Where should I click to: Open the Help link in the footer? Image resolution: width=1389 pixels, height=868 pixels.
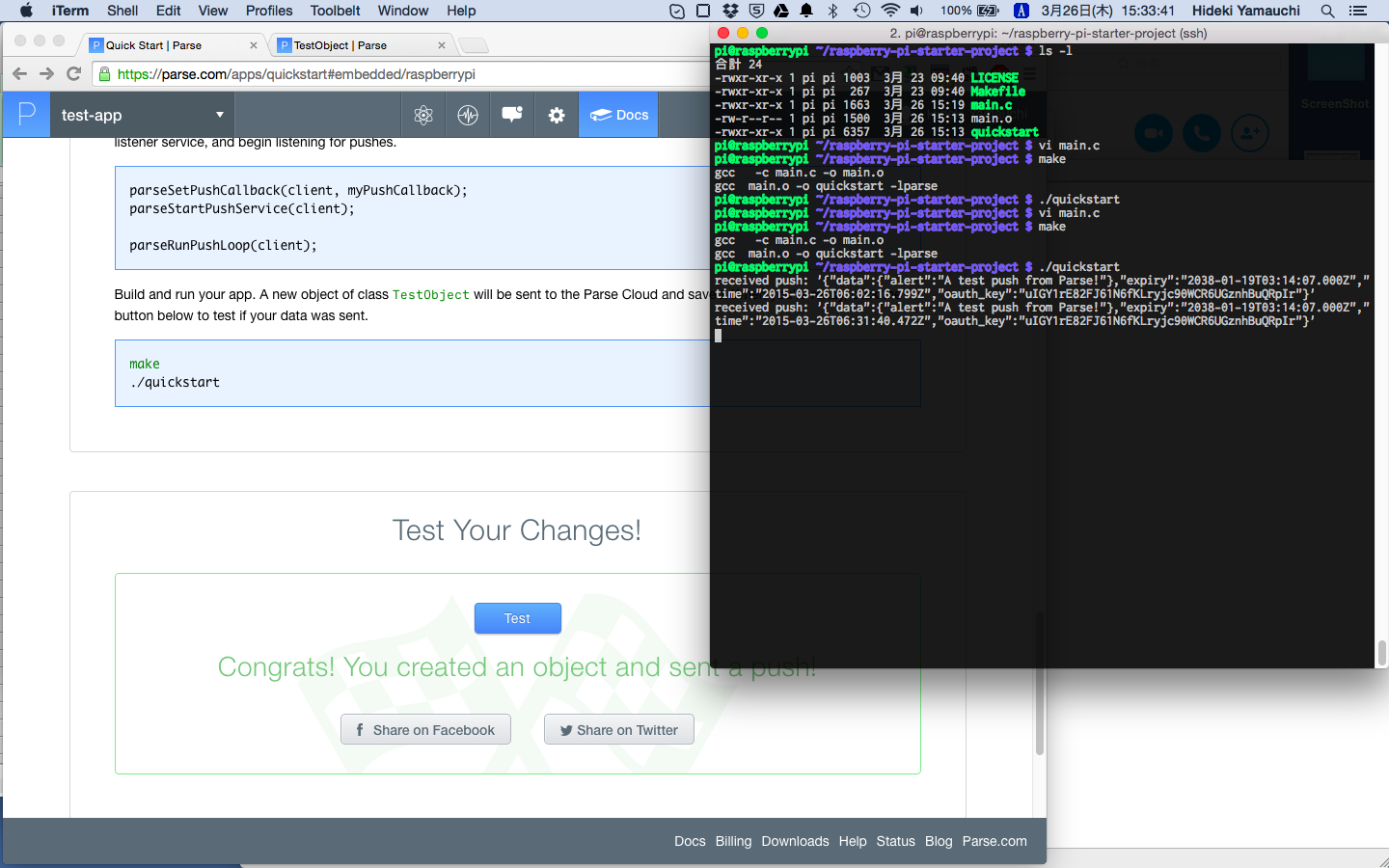tap(853, 841)
